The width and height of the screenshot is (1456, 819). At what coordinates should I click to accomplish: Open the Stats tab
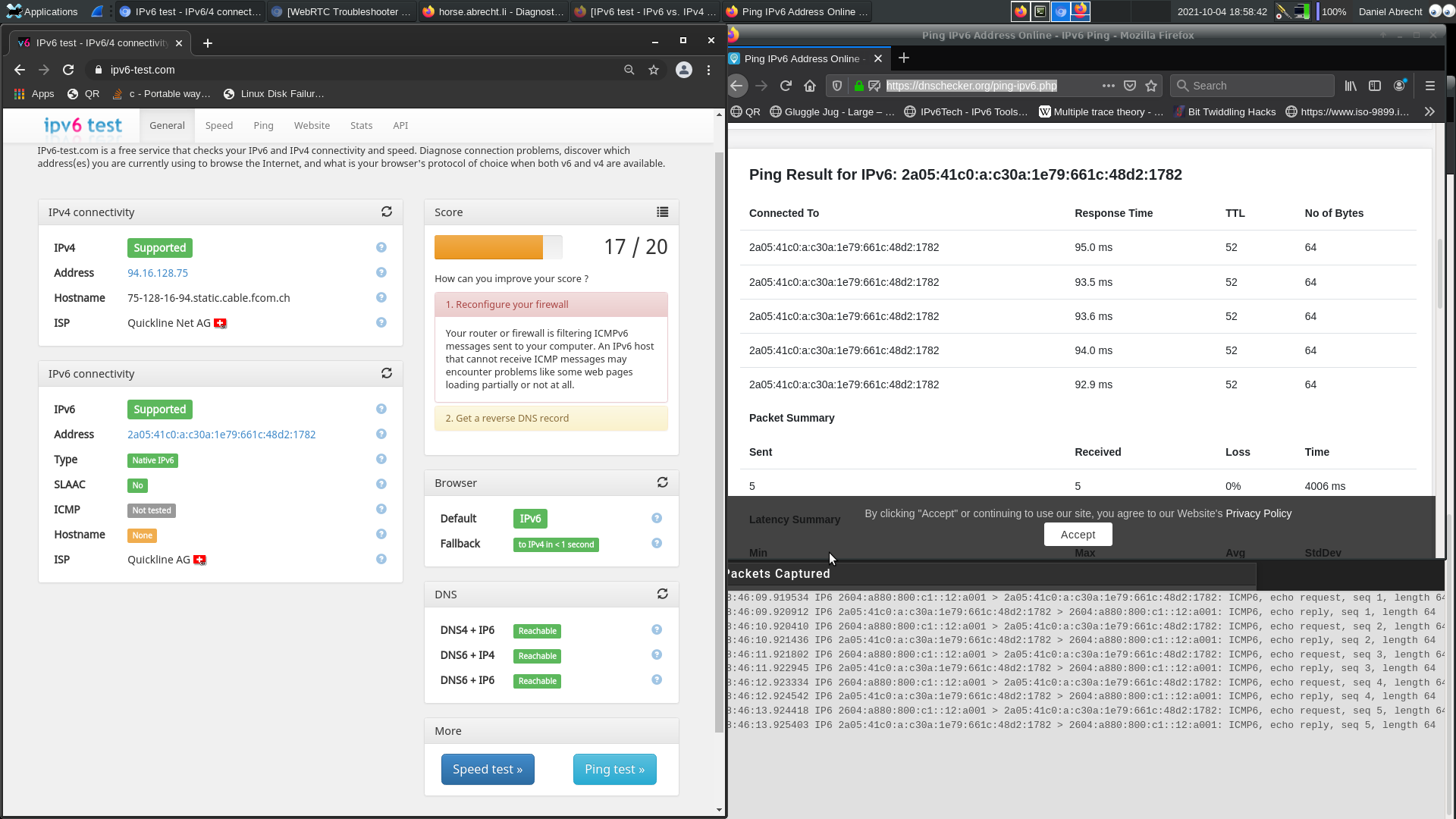point(361,125)
